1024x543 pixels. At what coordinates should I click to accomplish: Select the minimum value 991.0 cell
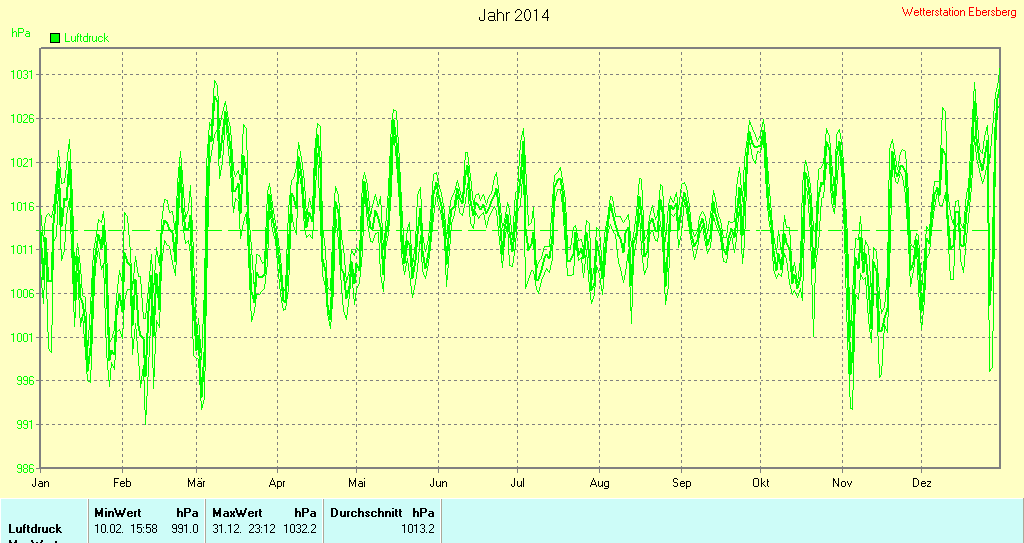[185, 529]
